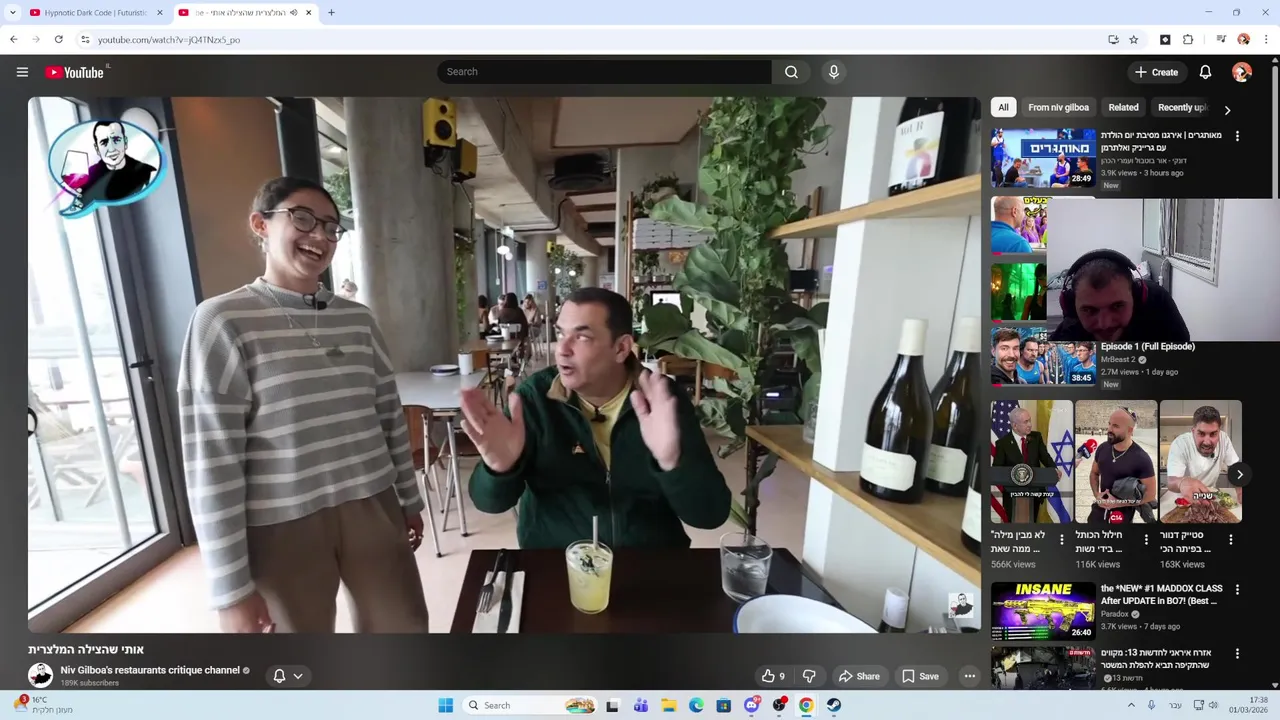1280x720 pixels.
Task: Open Discord from the taskbar
Action: [752, 705]
